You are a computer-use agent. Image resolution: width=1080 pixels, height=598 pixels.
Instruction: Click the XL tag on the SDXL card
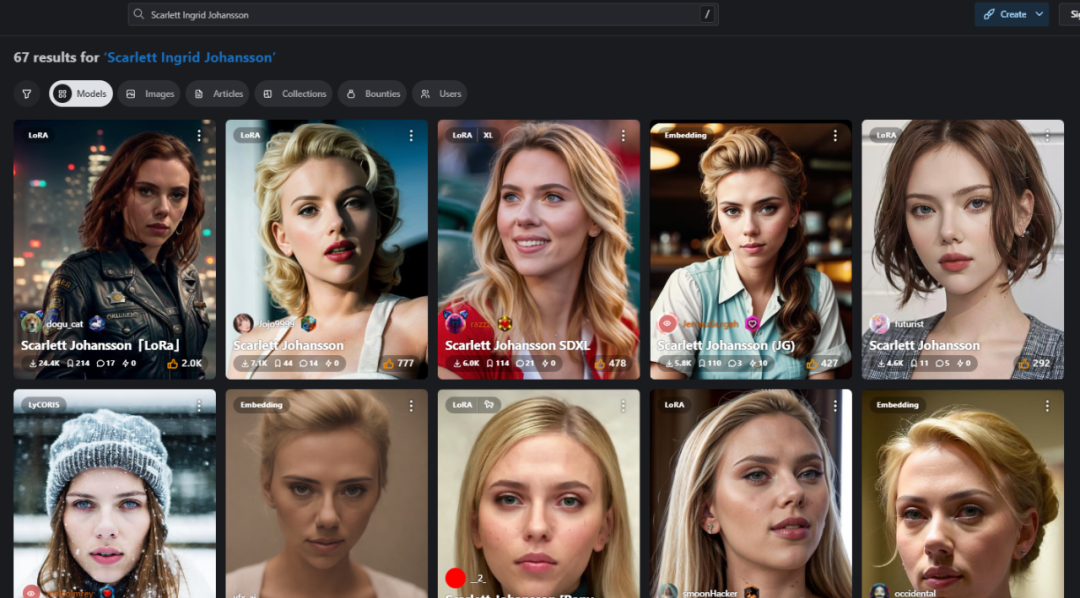pos(488,135)
